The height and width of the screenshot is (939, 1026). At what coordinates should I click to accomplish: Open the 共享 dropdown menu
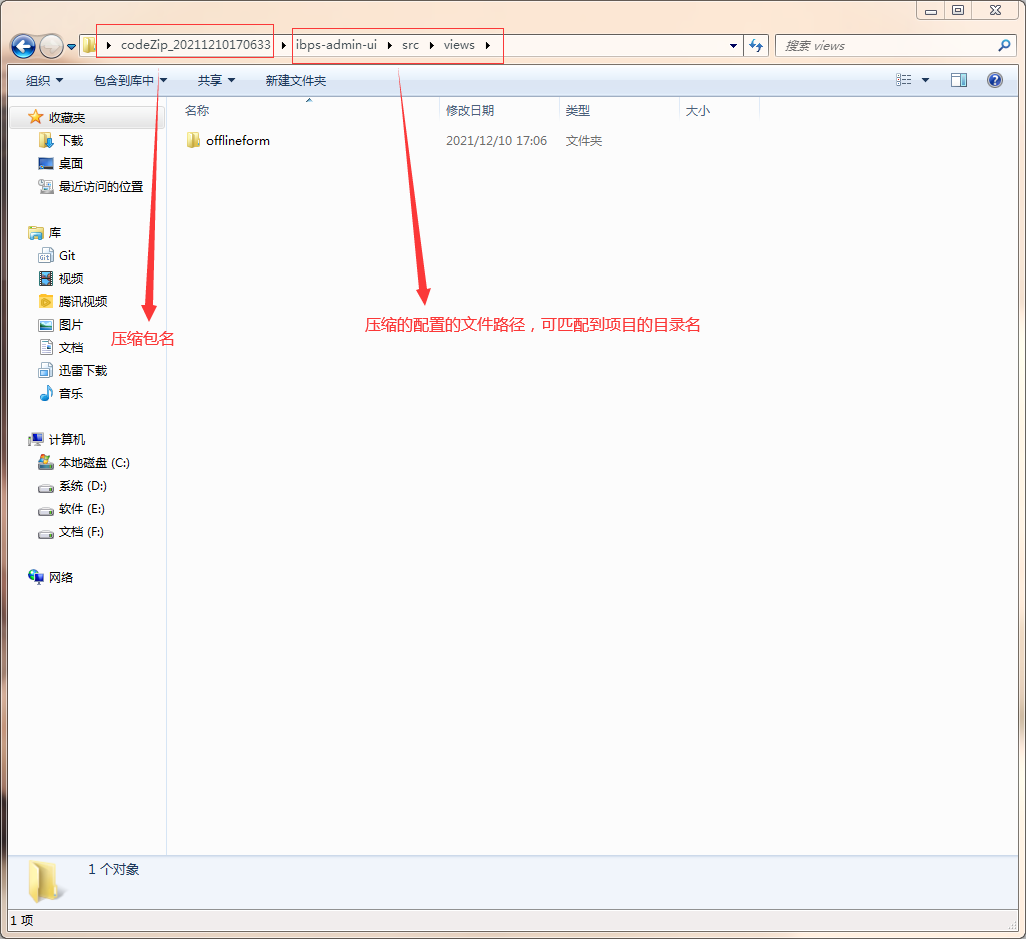pyautogui.click(x=216, y=80)
